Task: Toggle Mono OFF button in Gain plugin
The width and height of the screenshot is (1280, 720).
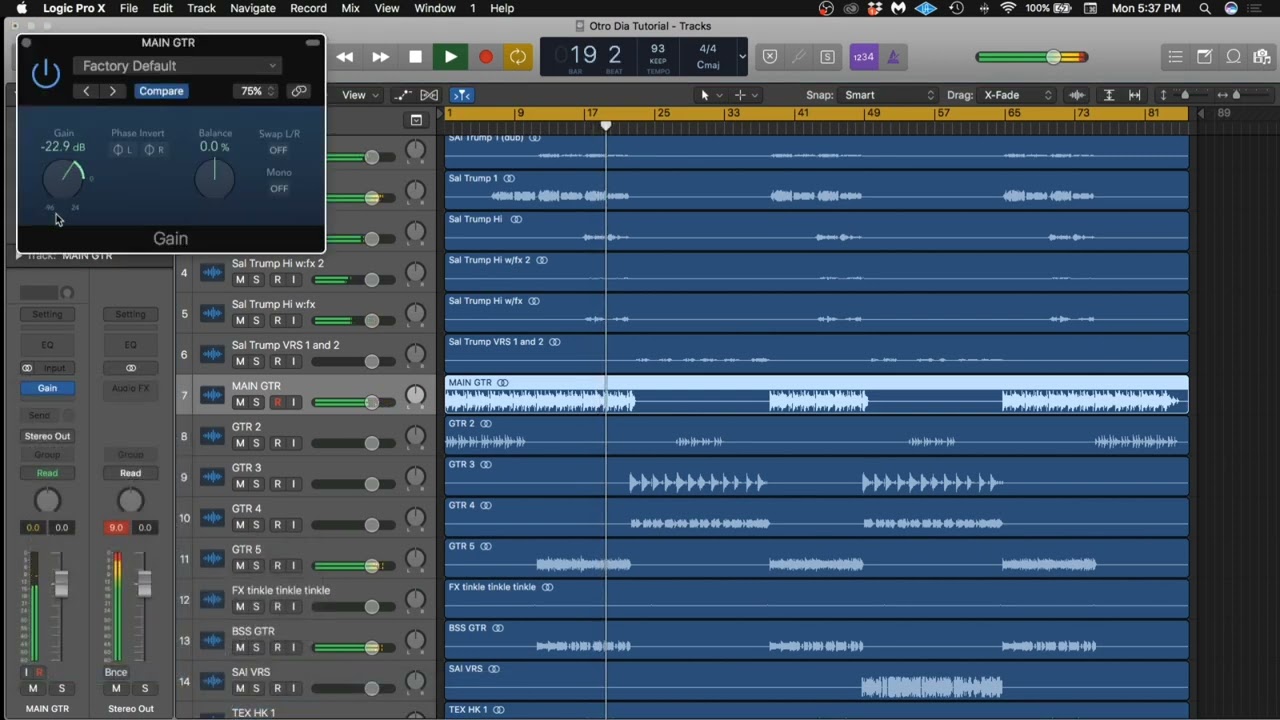Action: 279,188
